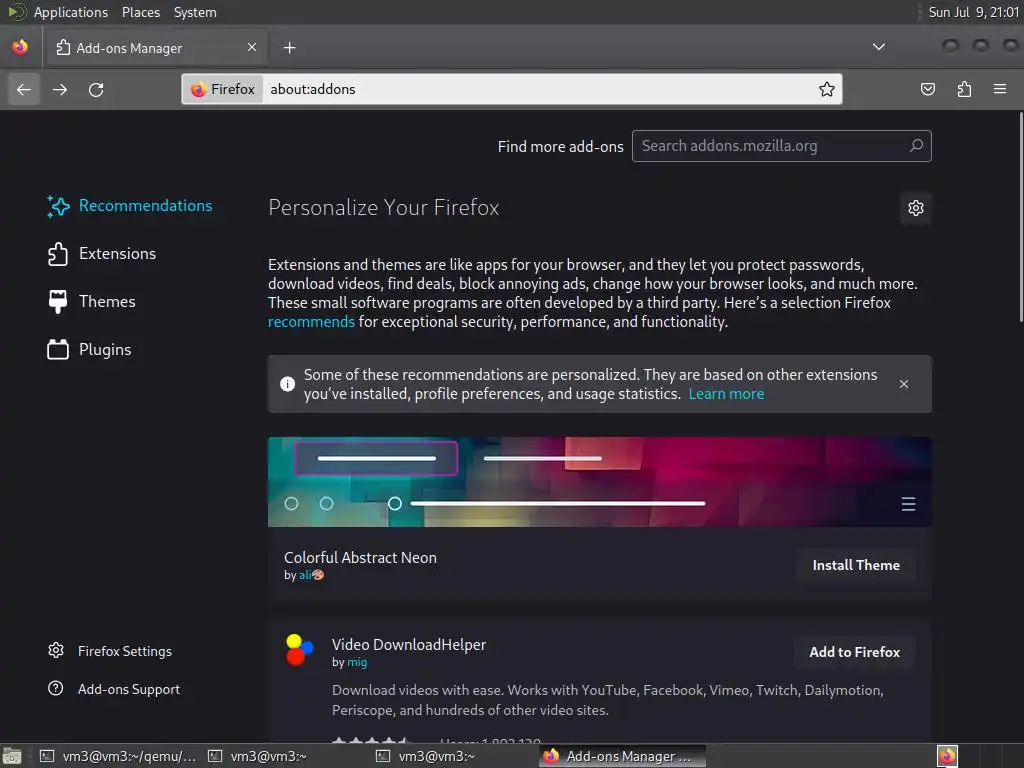Click the clock showing Sun Jul 9, 21:01

coord(974,12)
